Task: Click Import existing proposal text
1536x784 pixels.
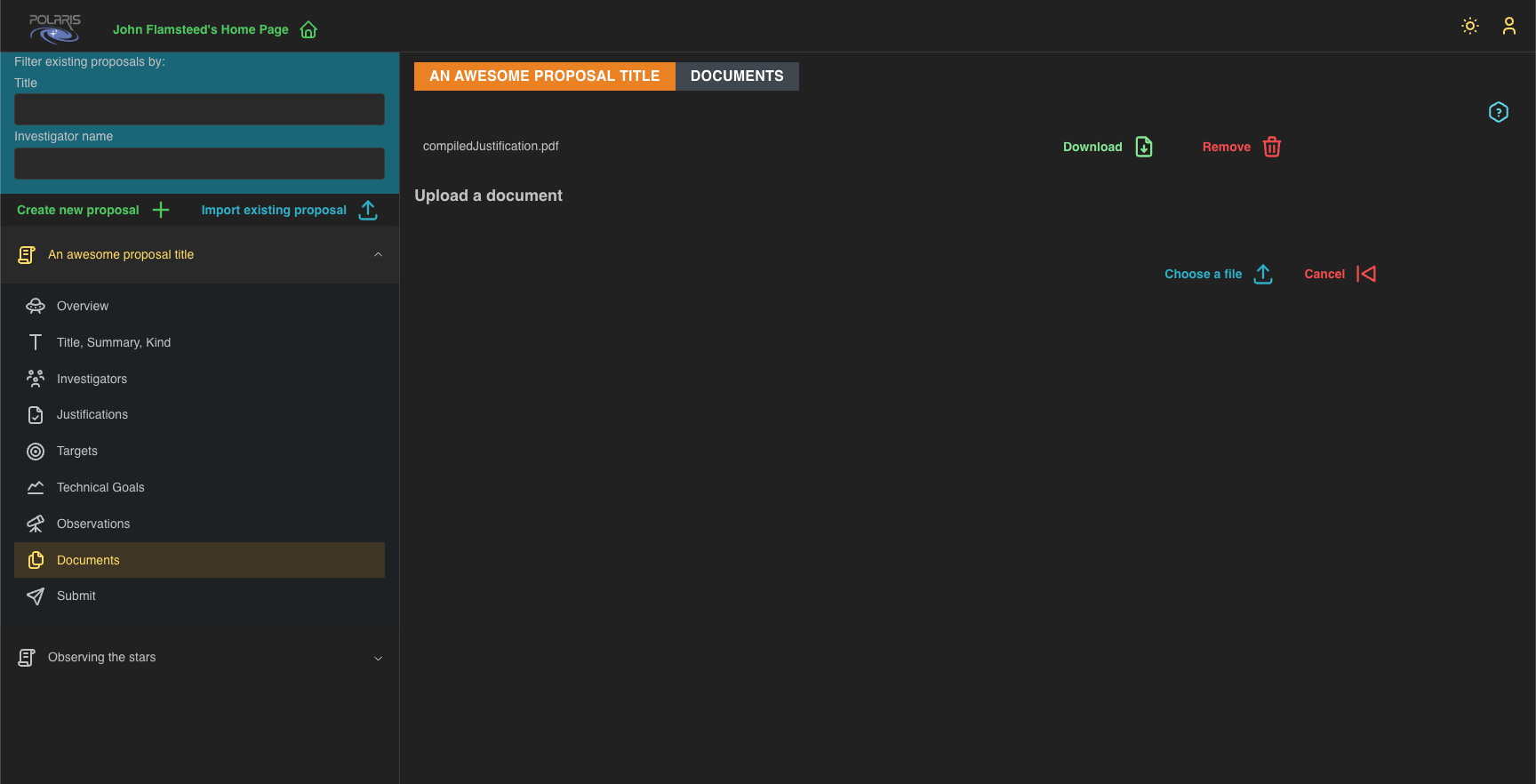Action: point(274,210)
